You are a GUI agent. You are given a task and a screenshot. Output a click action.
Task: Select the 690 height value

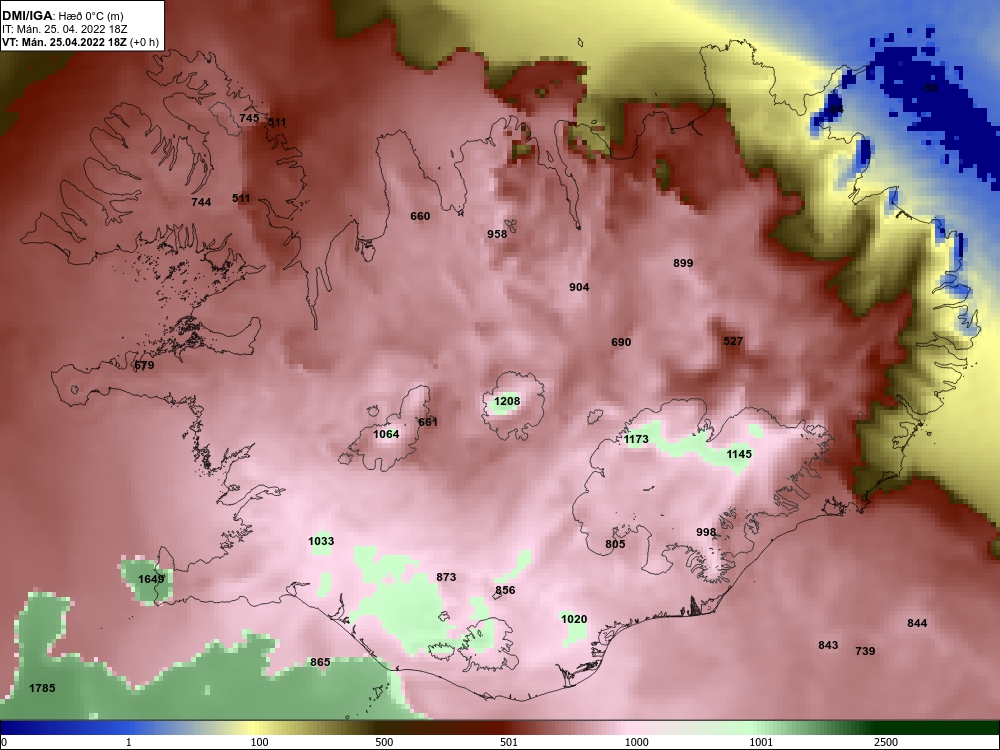click(x=621, y=342)
